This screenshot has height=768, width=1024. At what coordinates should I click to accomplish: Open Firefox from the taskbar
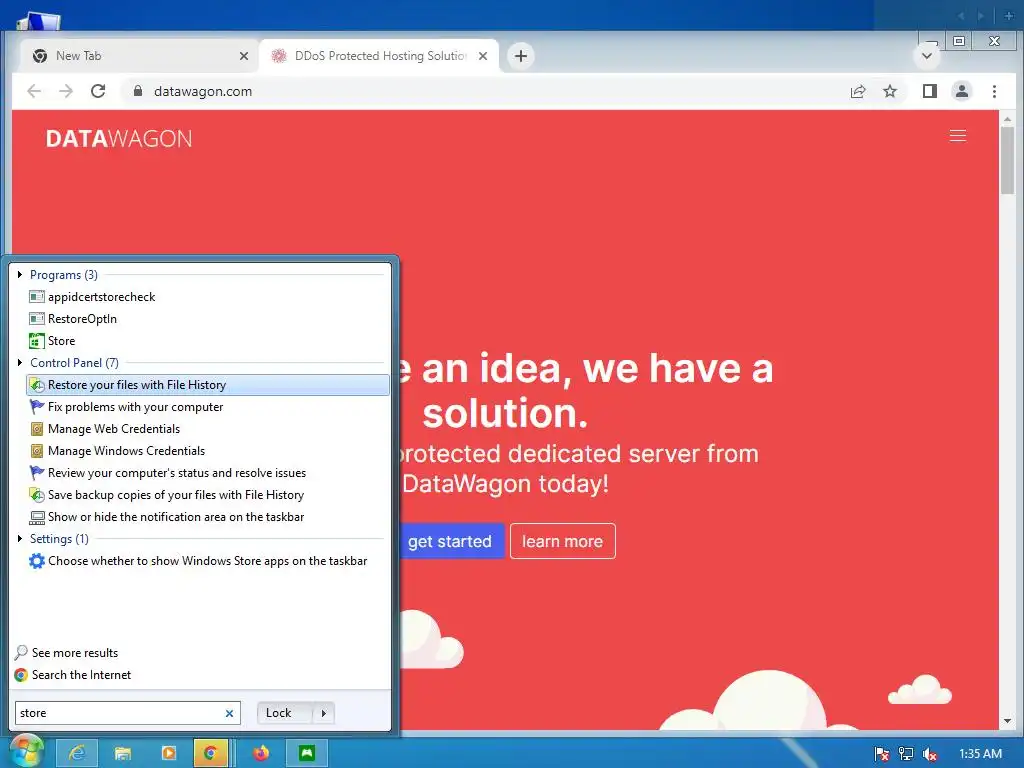click(x=261, y=753)
